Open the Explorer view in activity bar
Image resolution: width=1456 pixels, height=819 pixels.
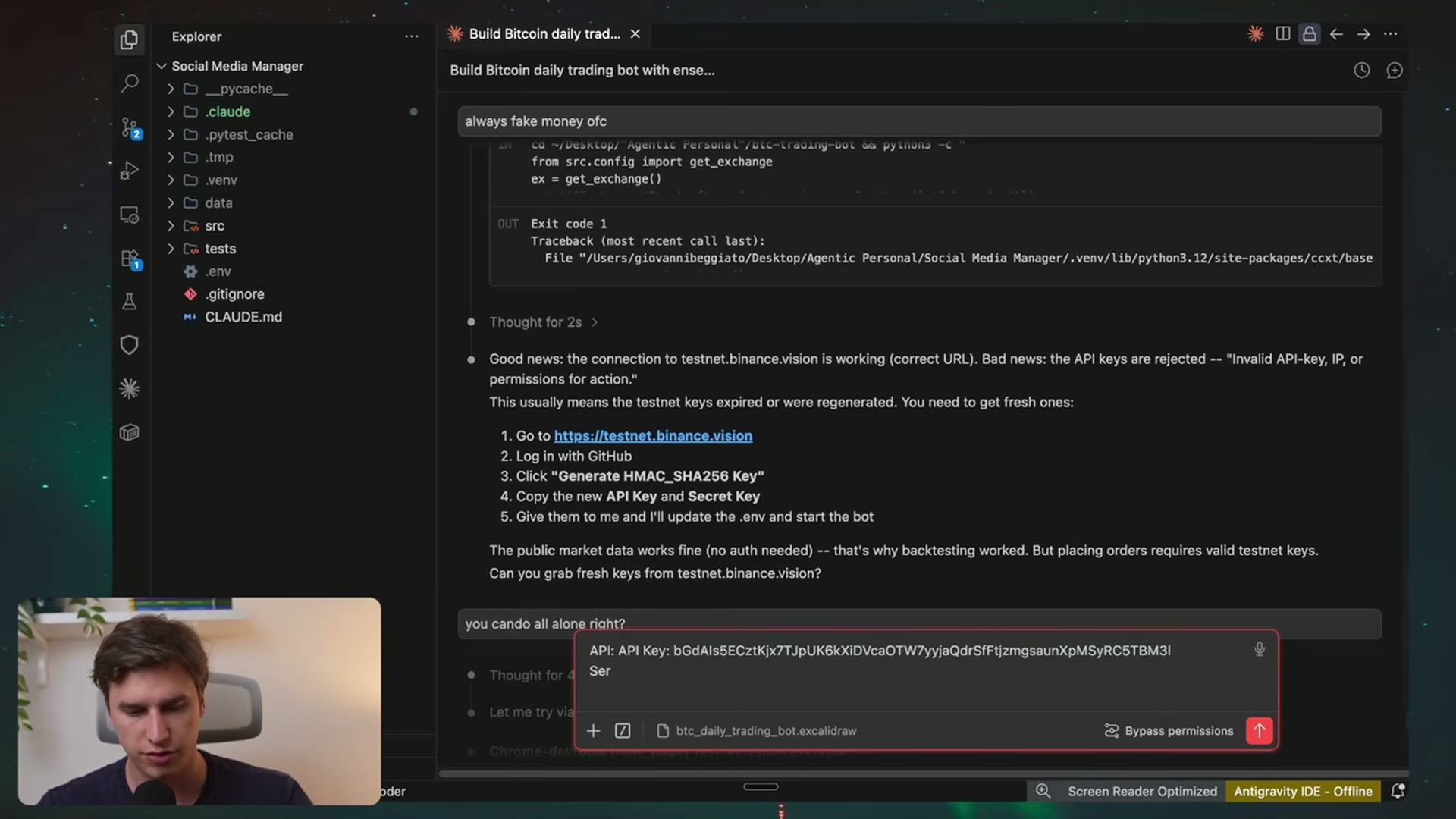[130, 39]
